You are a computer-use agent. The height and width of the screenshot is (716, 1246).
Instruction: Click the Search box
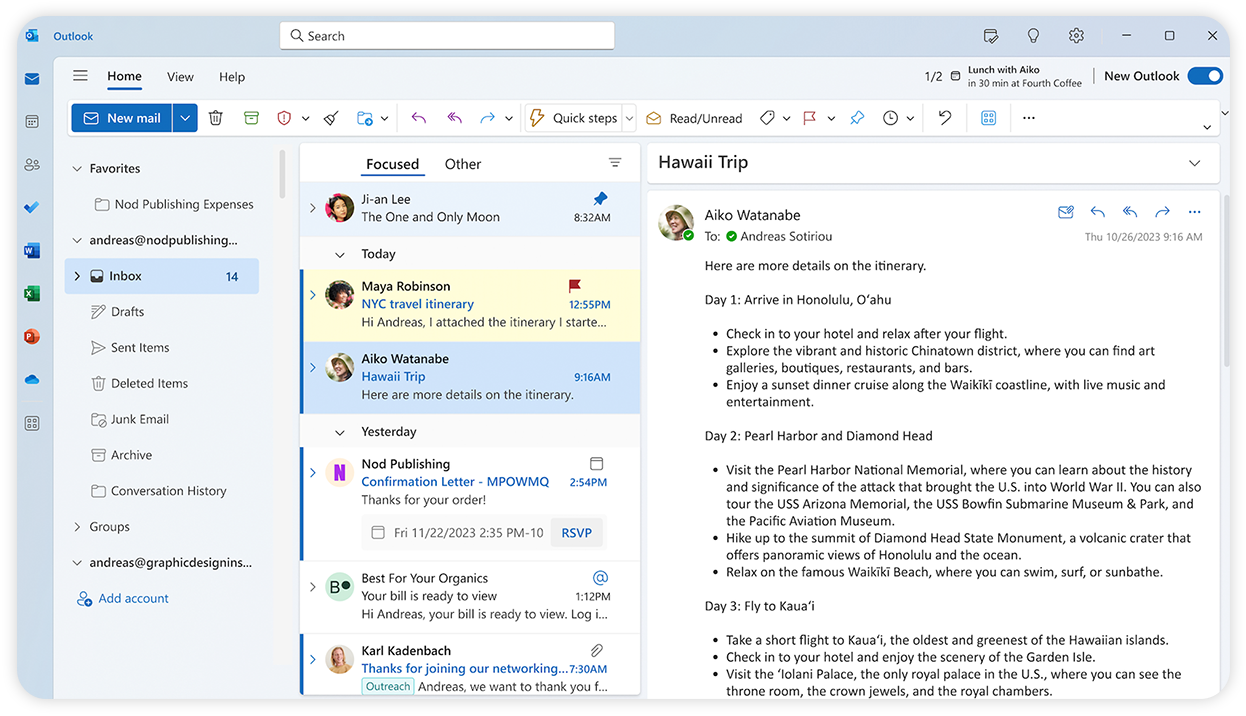447,36
